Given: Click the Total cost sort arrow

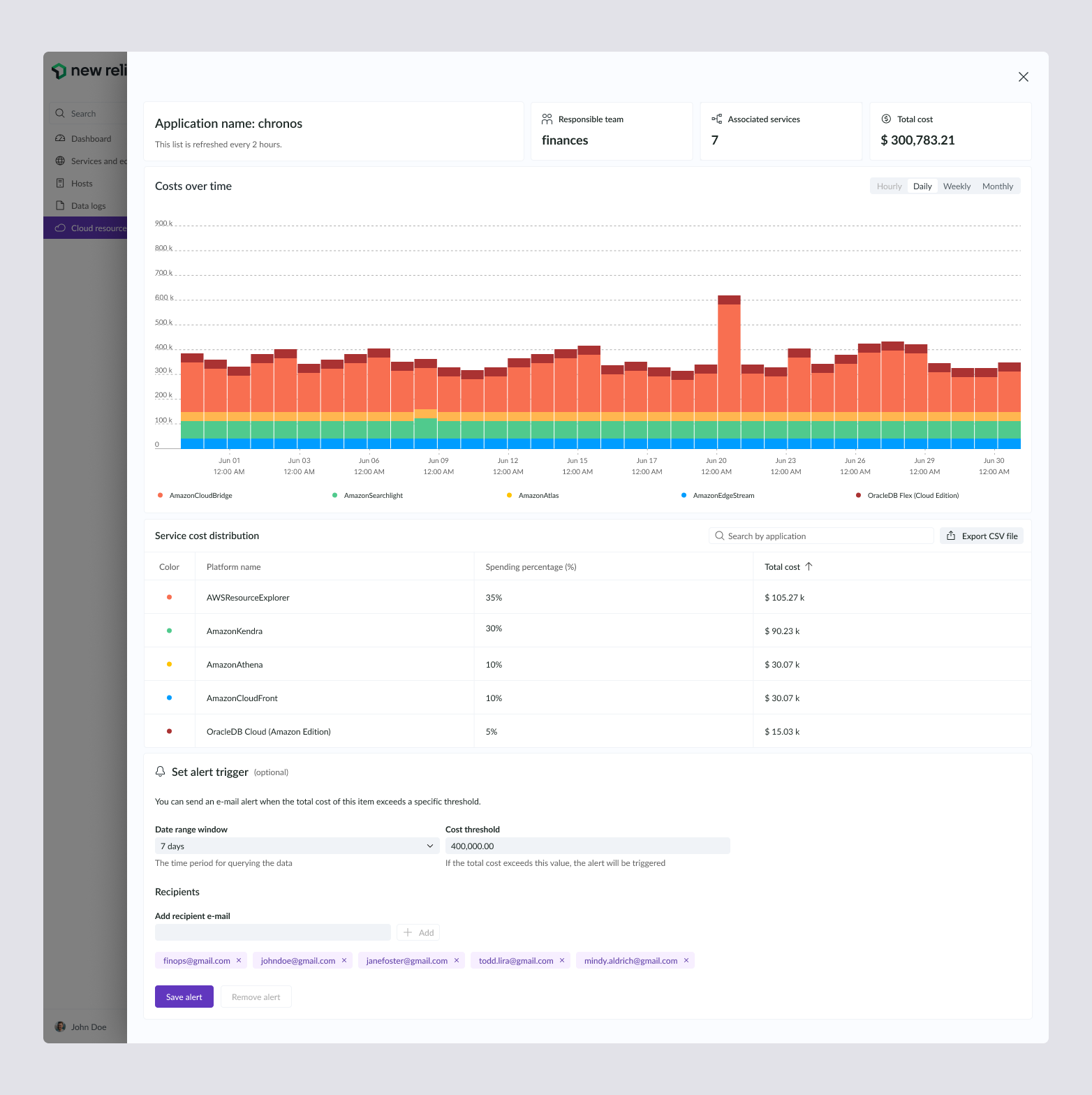Looking at the screenshot, I should [809, 566].
